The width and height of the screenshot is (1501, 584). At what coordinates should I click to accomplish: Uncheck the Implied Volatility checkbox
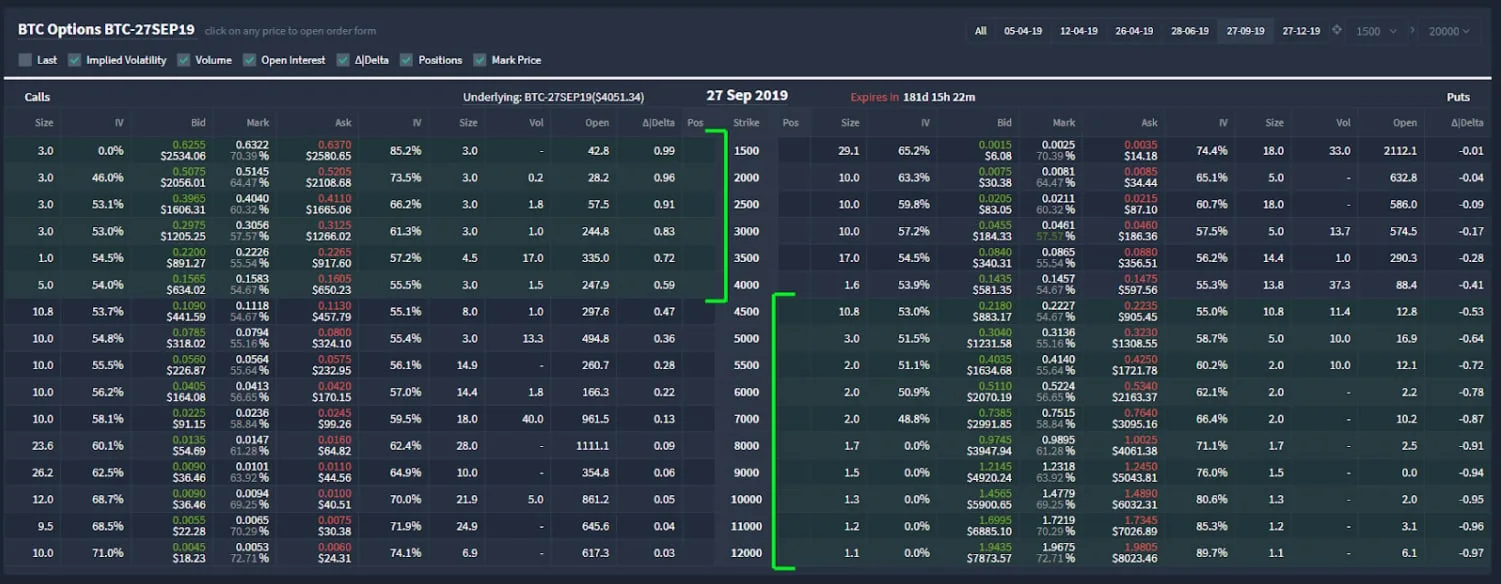tap(75, 60)
